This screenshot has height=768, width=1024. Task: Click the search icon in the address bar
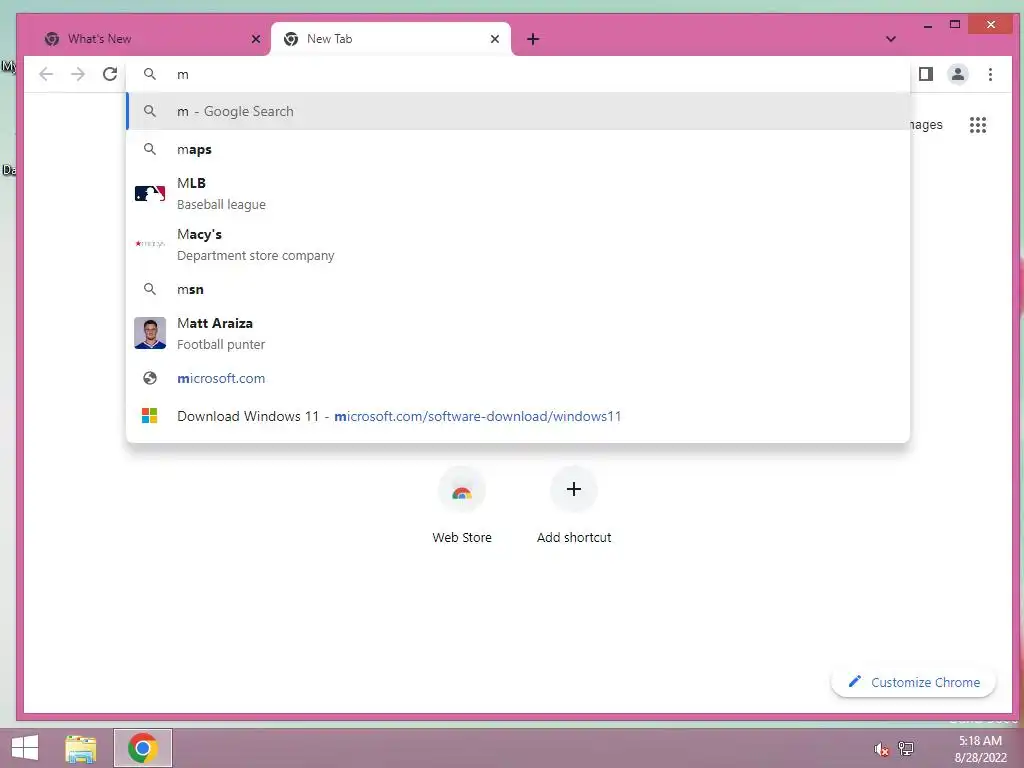click(150, 74)
